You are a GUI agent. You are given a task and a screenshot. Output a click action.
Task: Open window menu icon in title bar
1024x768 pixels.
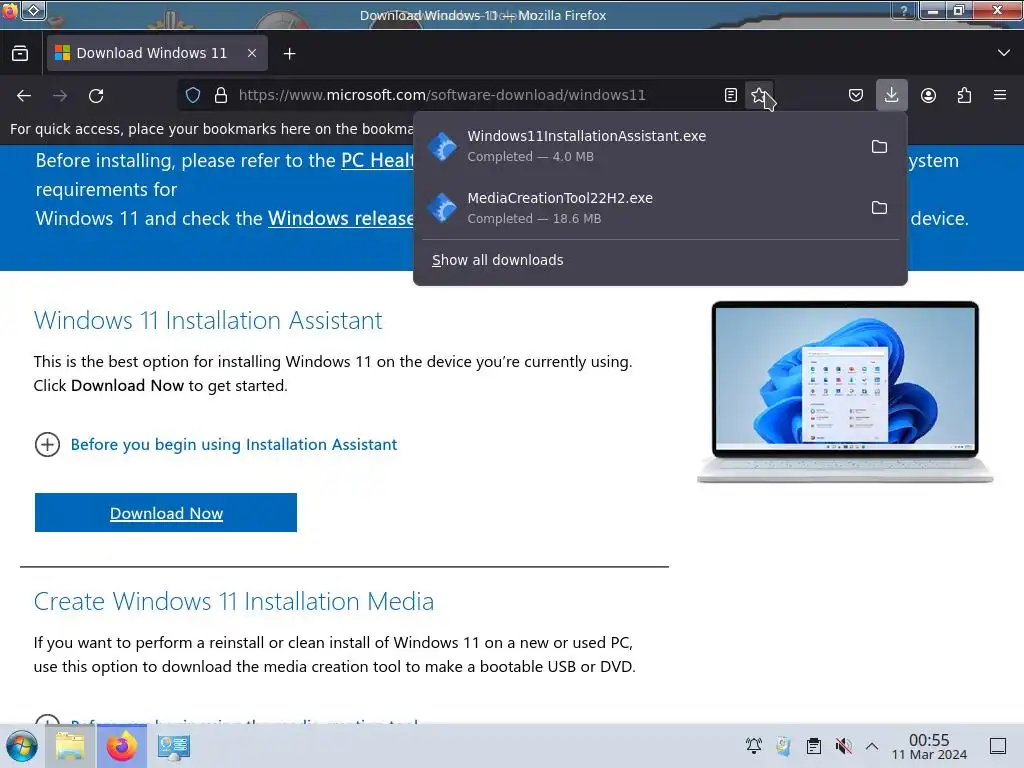coord(10,11)
